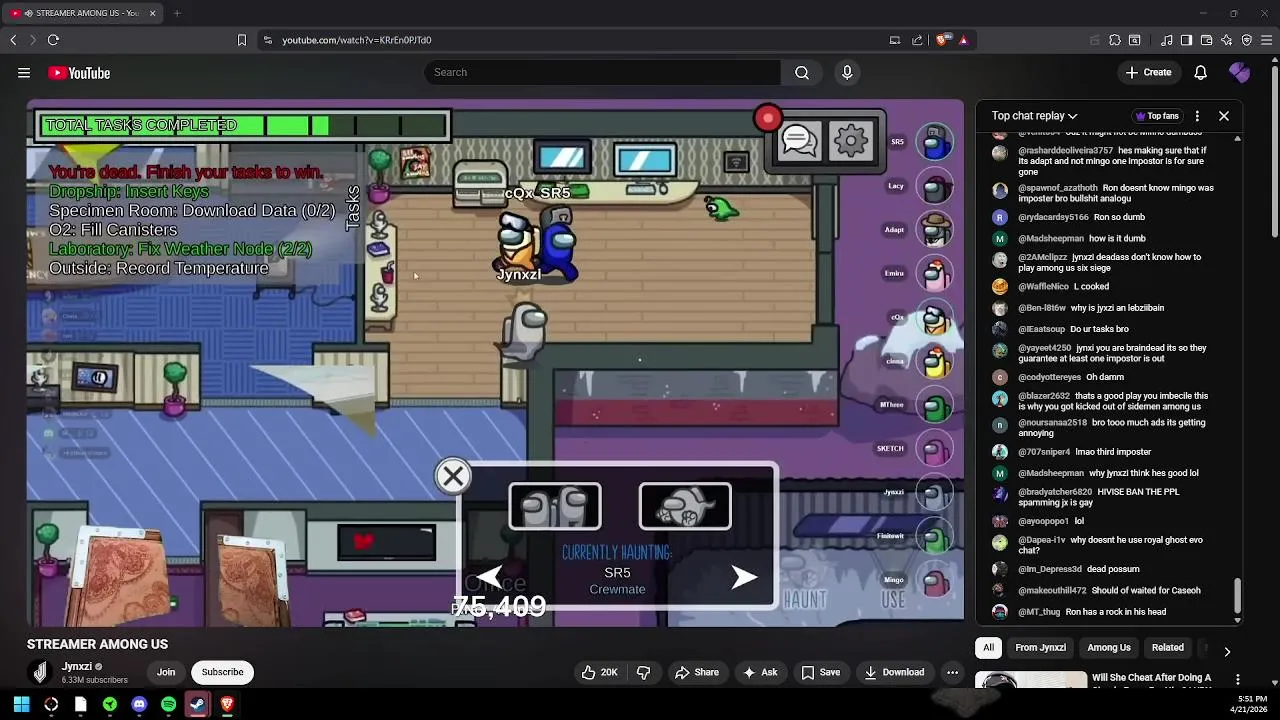This screenshot has width=1280, height=720.
Task: Open the Top chat replay dropdown
Action: (1034, 116)
